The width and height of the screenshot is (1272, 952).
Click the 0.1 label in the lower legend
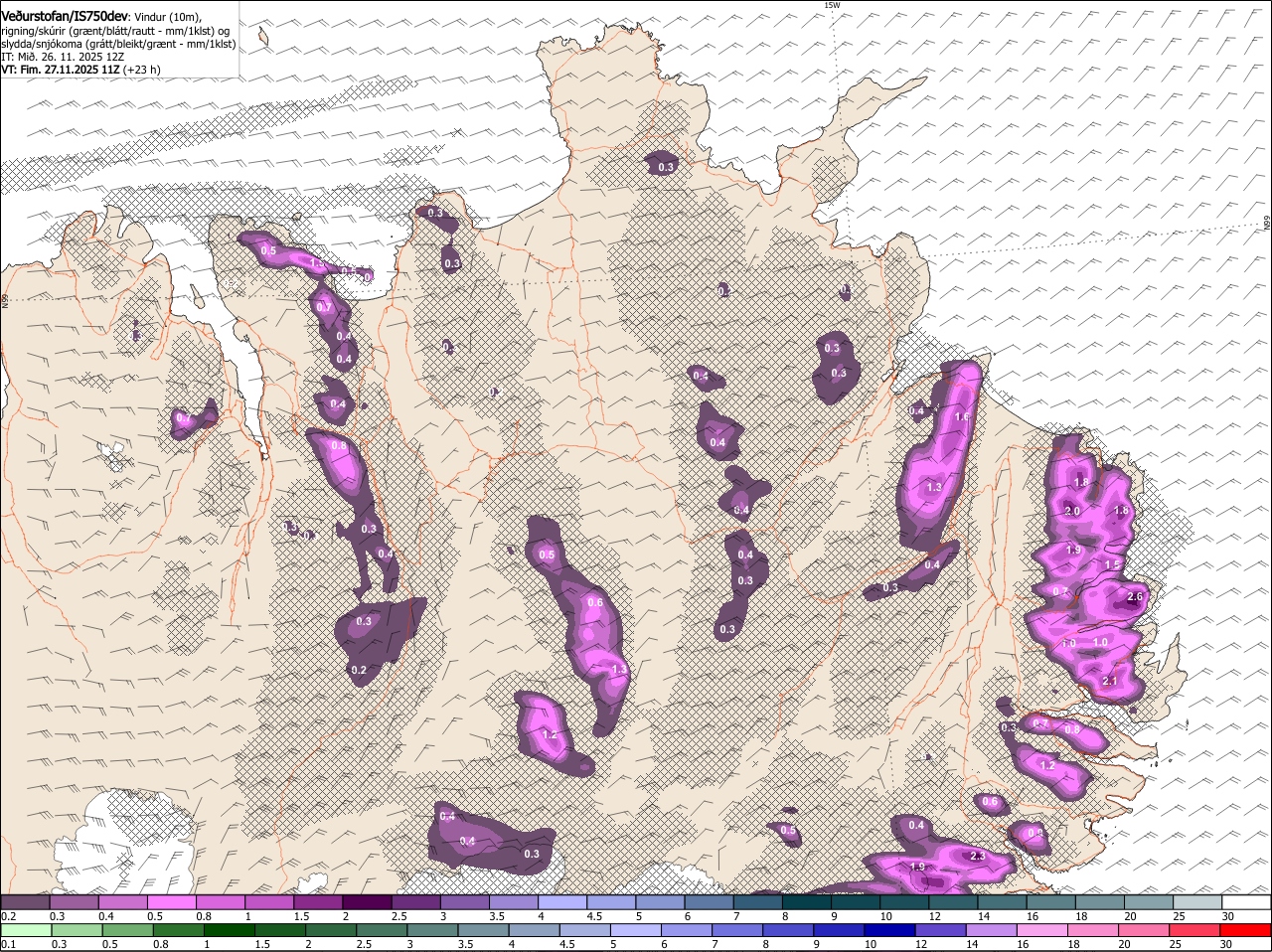click(x=8, y=944)
